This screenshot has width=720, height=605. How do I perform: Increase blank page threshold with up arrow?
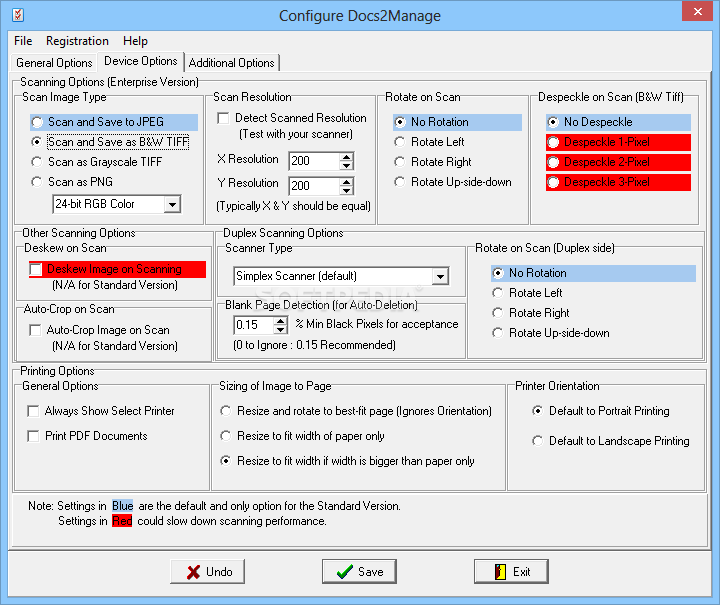click(x=281, y=321)
